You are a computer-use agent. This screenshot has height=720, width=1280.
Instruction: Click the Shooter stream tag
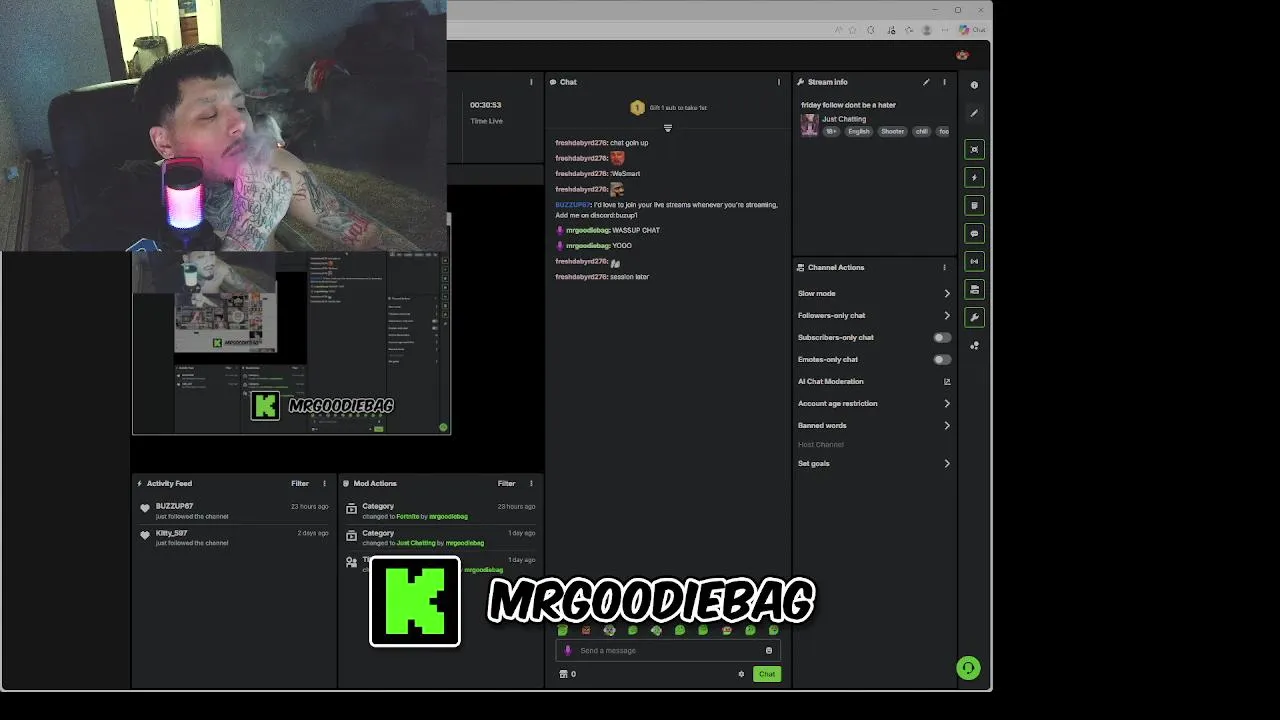tap(892, 131)
